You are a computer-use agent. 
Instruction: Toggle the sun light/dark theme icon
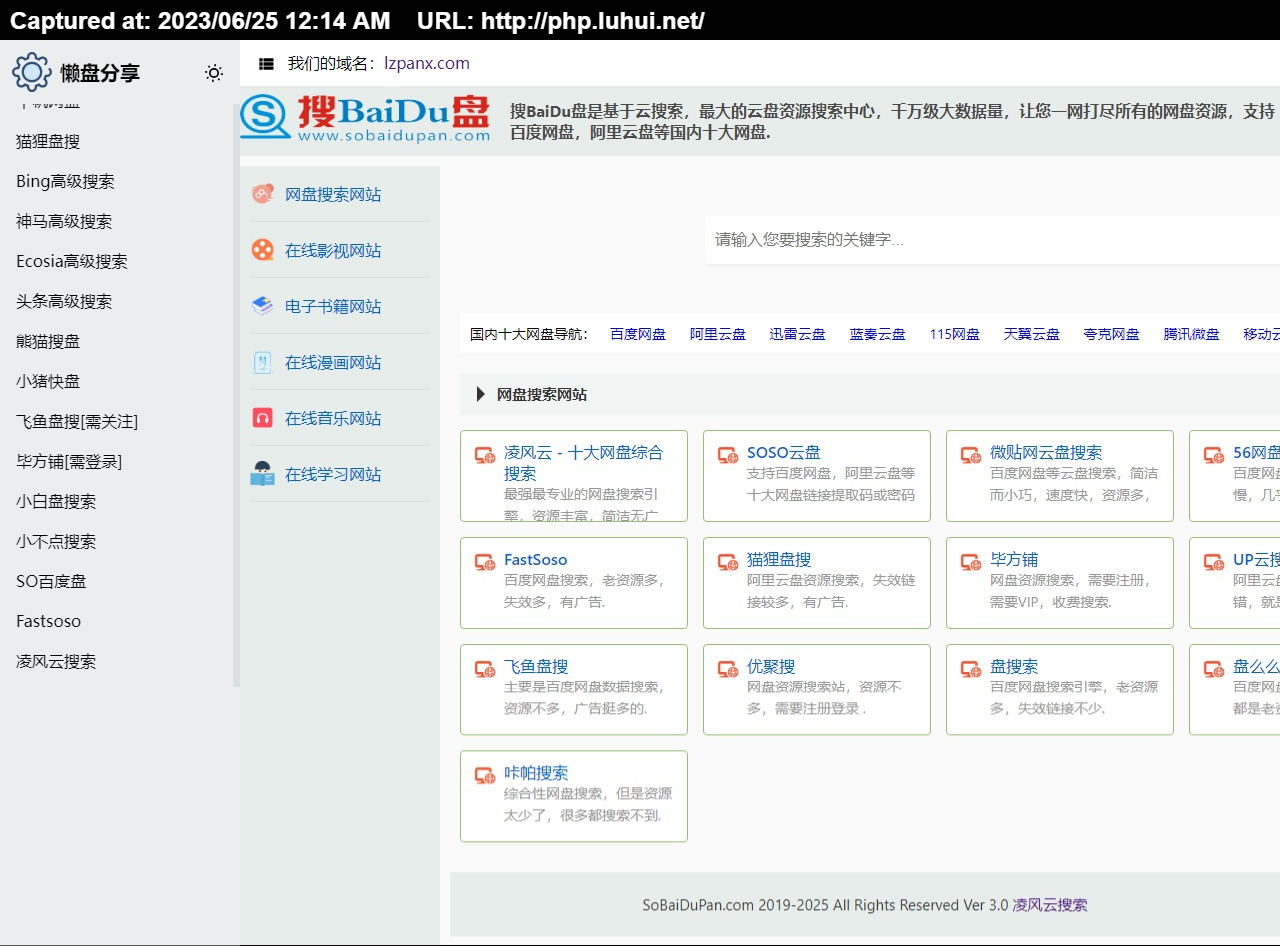click(214, 73)
